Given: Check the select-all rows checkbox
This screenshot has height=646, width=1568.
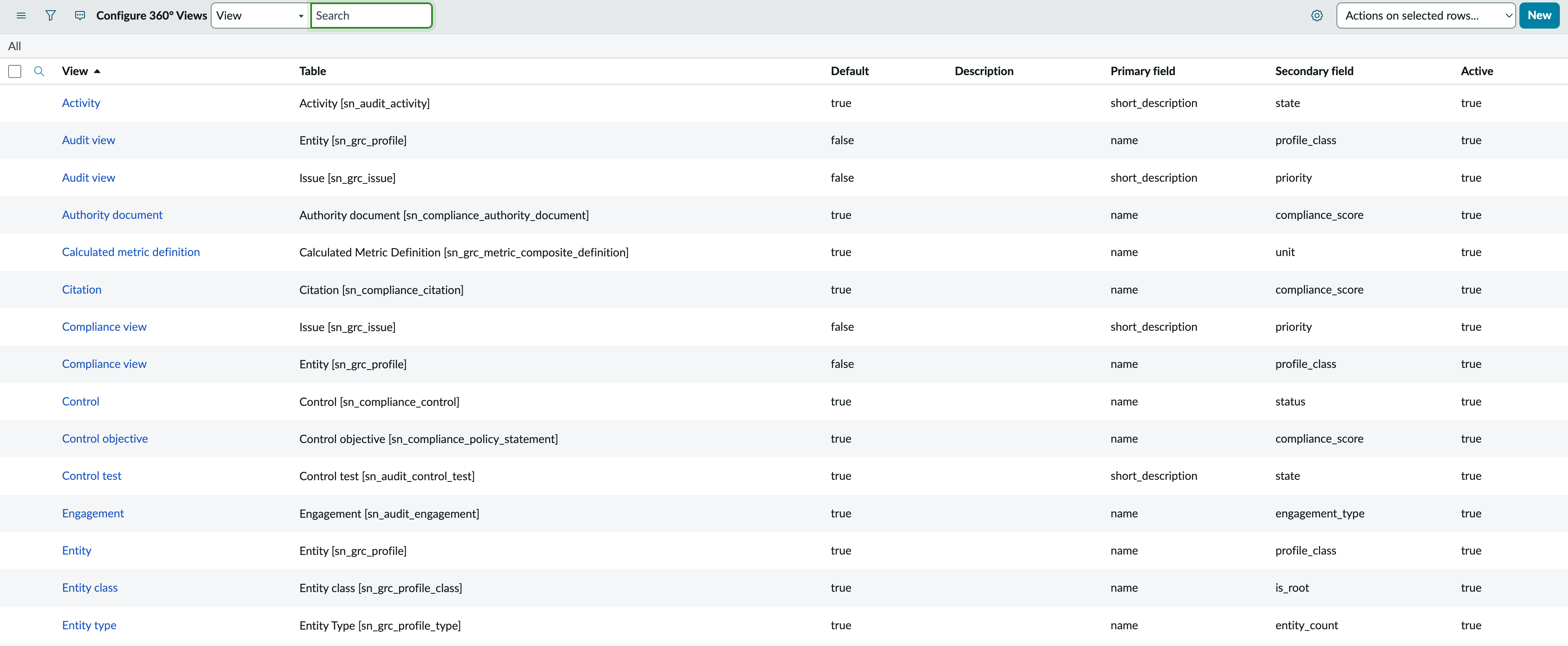Looking at the screenshot, I should 15,71.
